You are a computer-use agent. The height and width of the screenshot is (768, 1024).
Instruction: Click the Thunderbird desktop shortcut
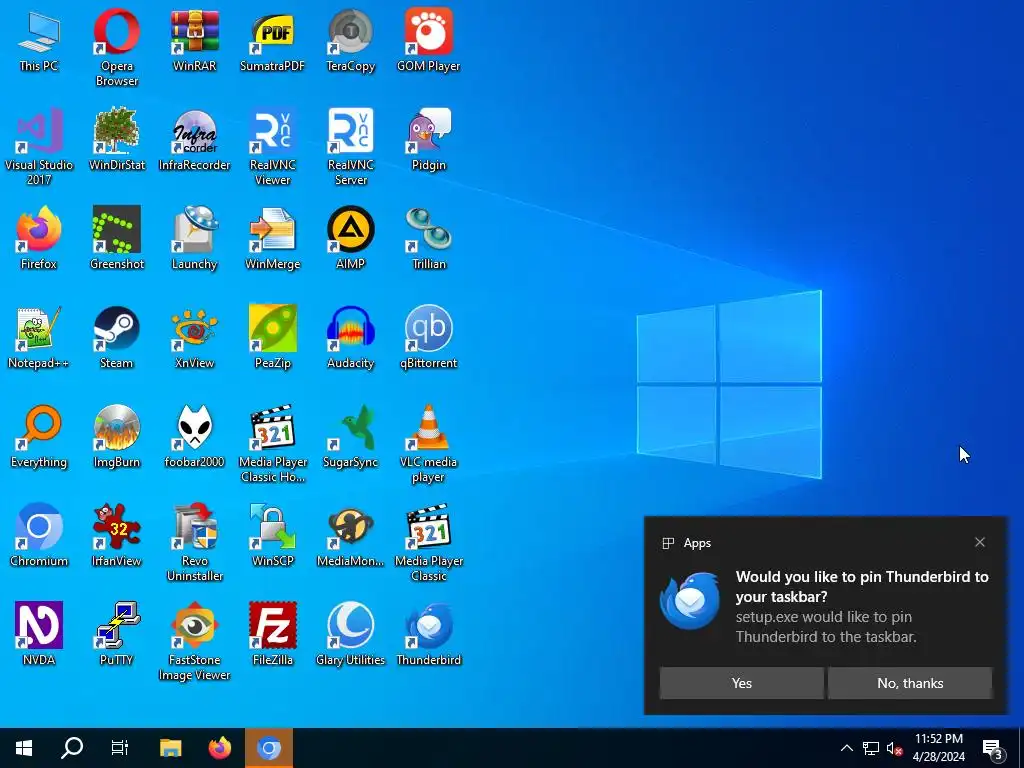428,634
